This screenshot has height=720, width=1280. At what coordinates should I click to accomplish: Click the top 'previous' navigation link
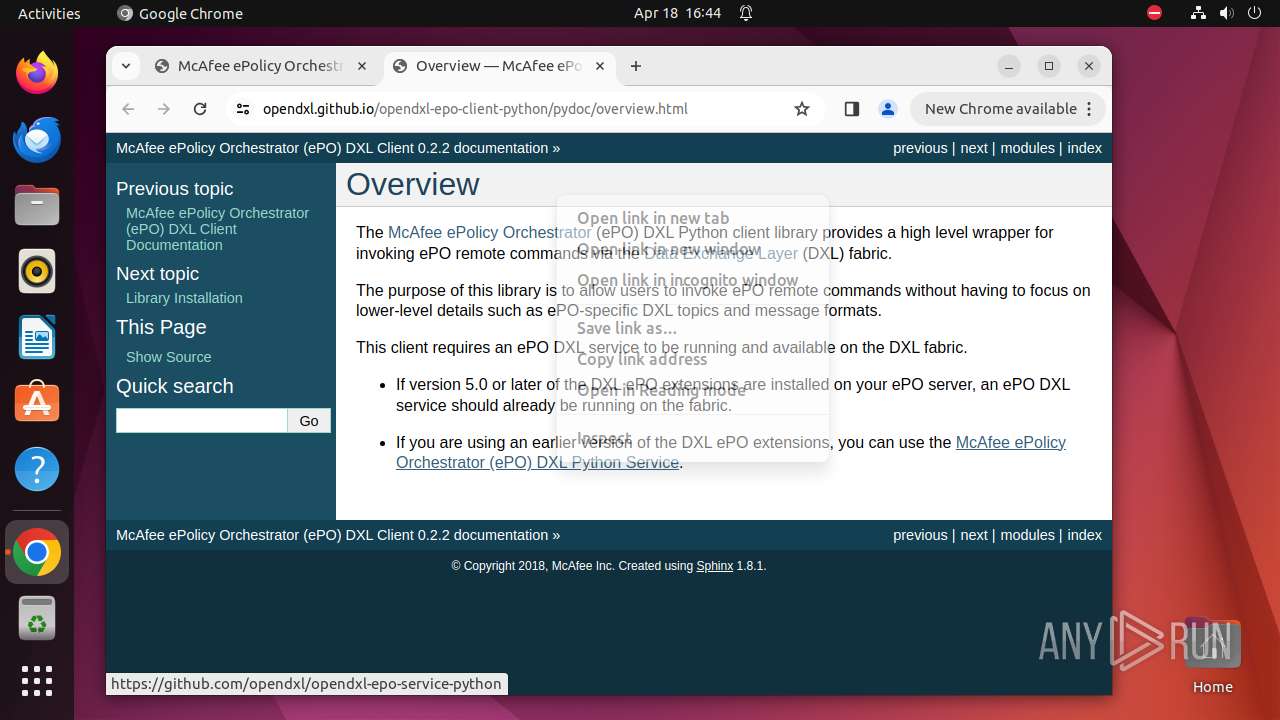click(920, 148)
